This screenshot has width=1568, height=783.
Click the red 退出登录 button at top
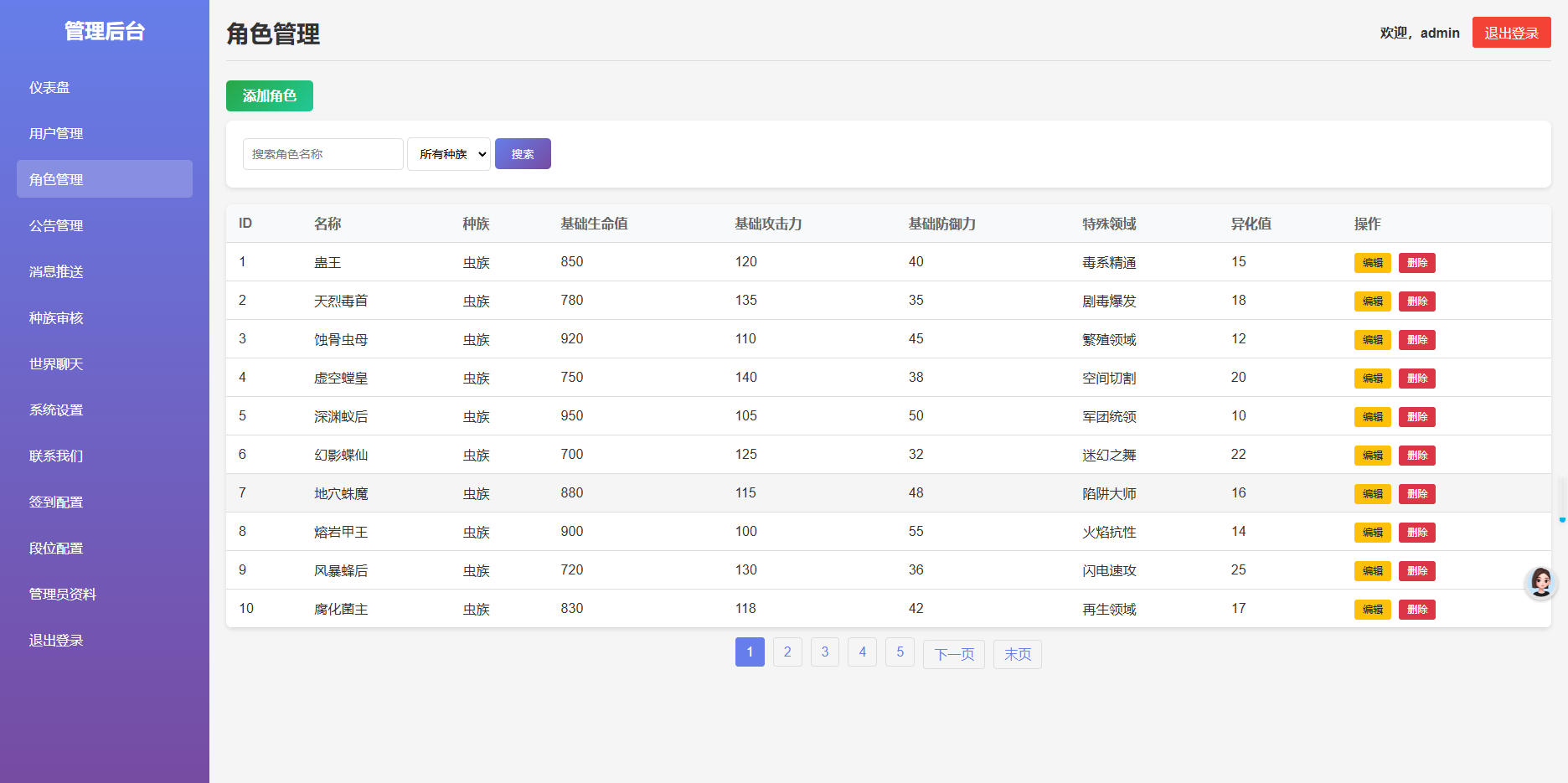(1512, 33)
